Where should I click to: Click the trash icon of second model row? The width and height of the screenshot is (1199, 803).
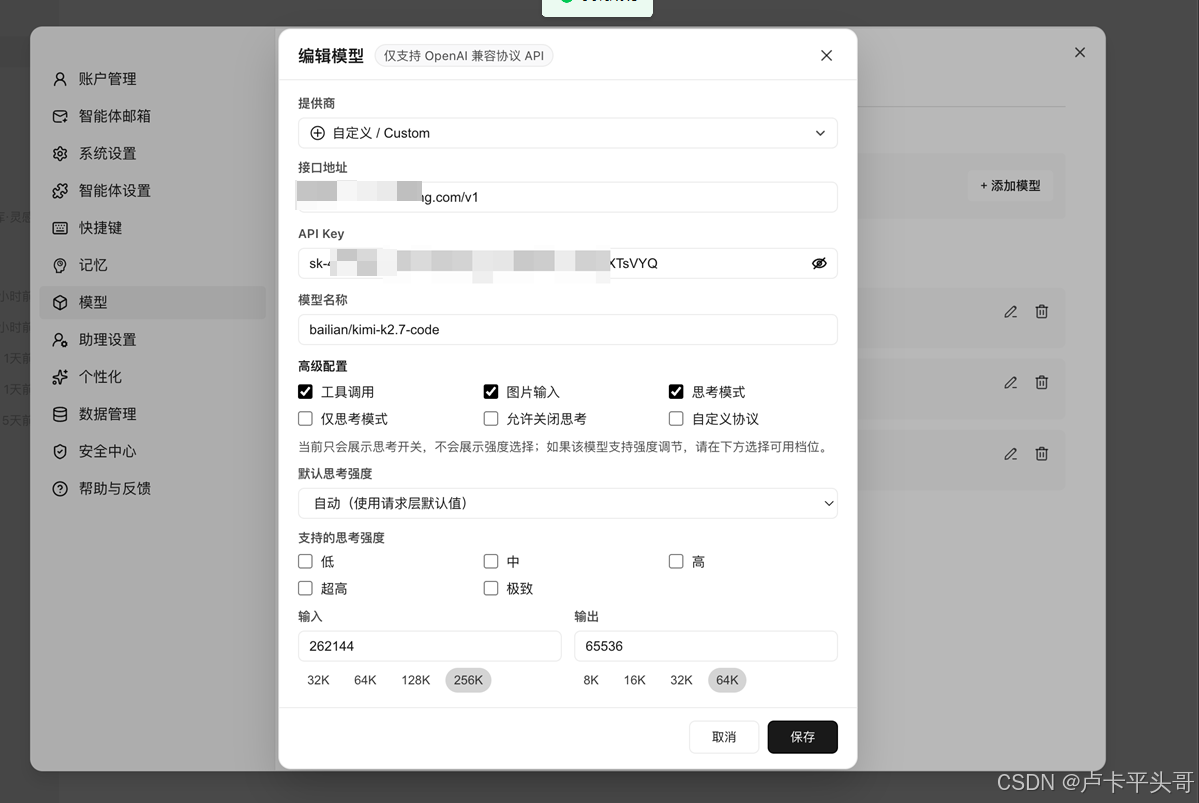click(1041, 382)
